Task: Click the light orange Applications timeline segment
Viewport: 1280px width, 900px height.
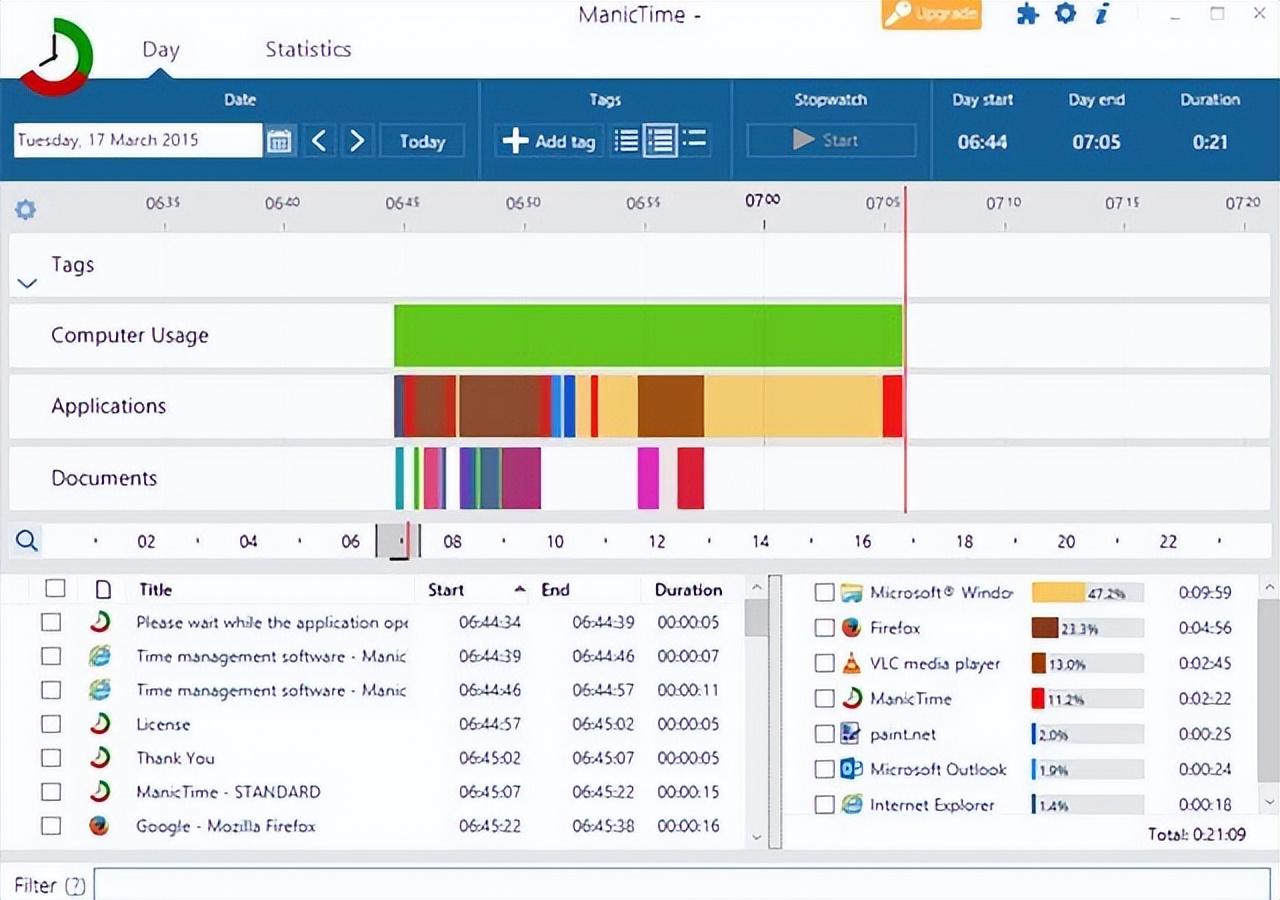Action: pos(793,406)
